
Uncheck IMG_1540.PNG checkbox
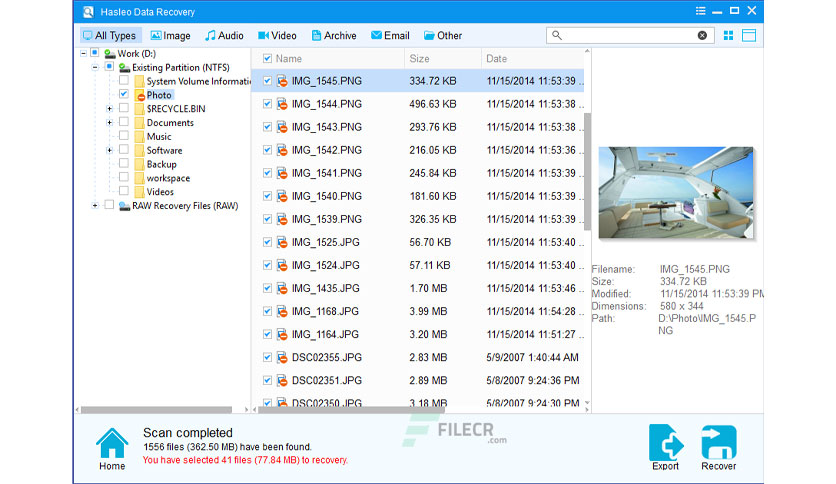tap(268, 196)
